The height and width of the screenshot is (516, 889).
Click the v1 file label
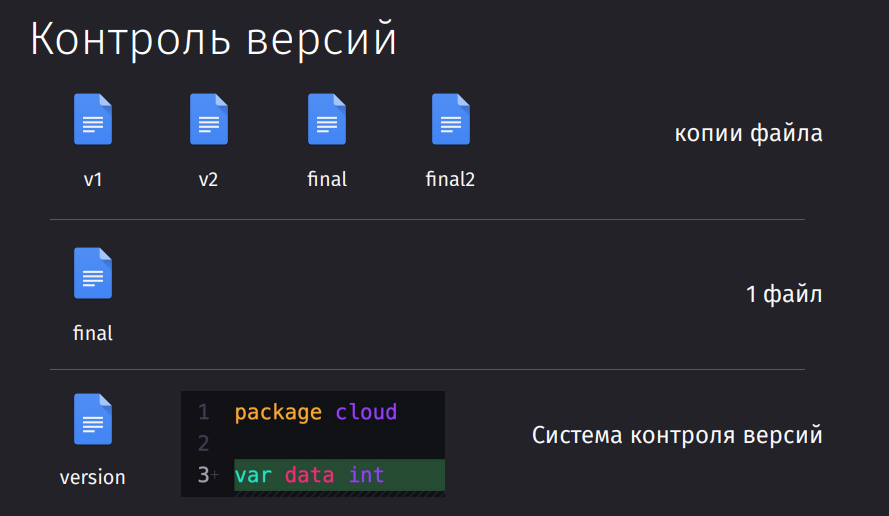click(93, 180)
